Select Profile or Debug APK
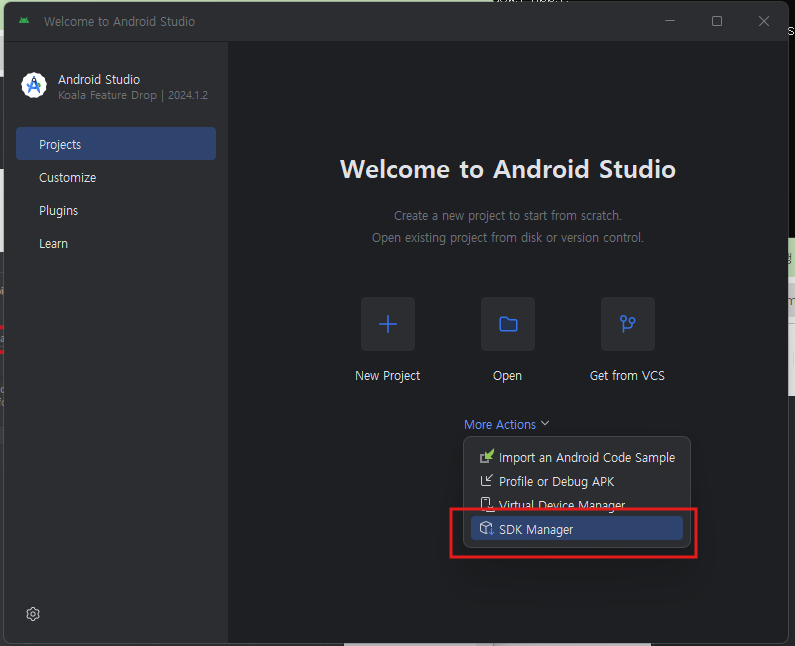The width and height of the screenshot is (795, 646). pos(577,481)
